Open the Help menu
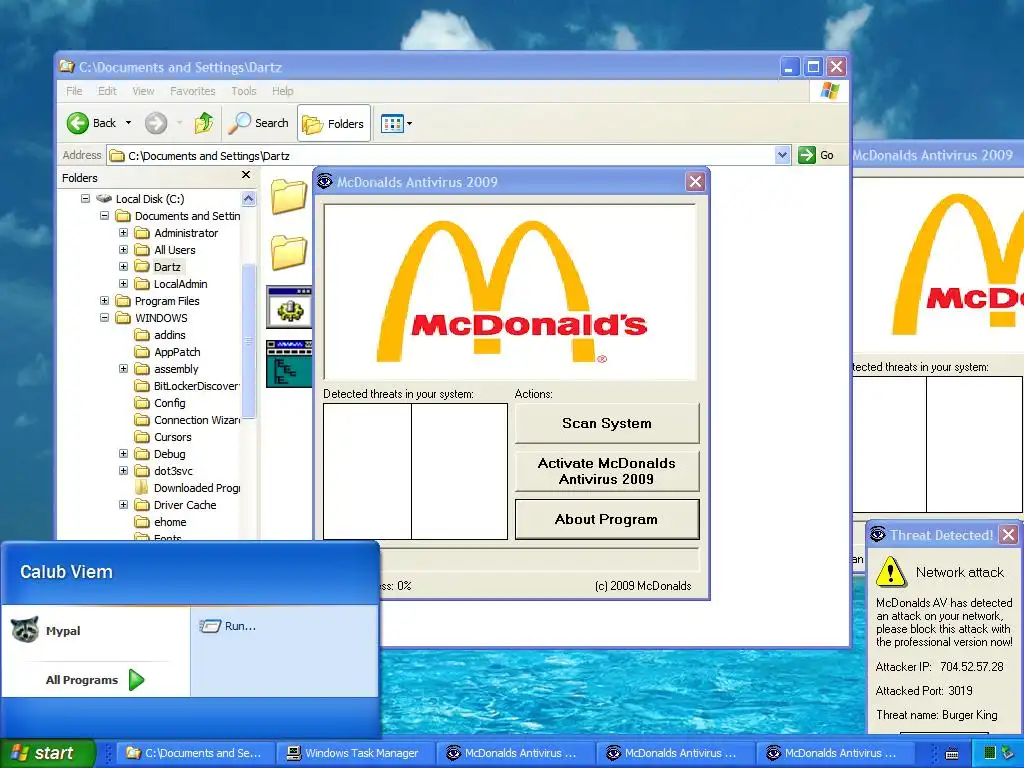 (282, 91)
